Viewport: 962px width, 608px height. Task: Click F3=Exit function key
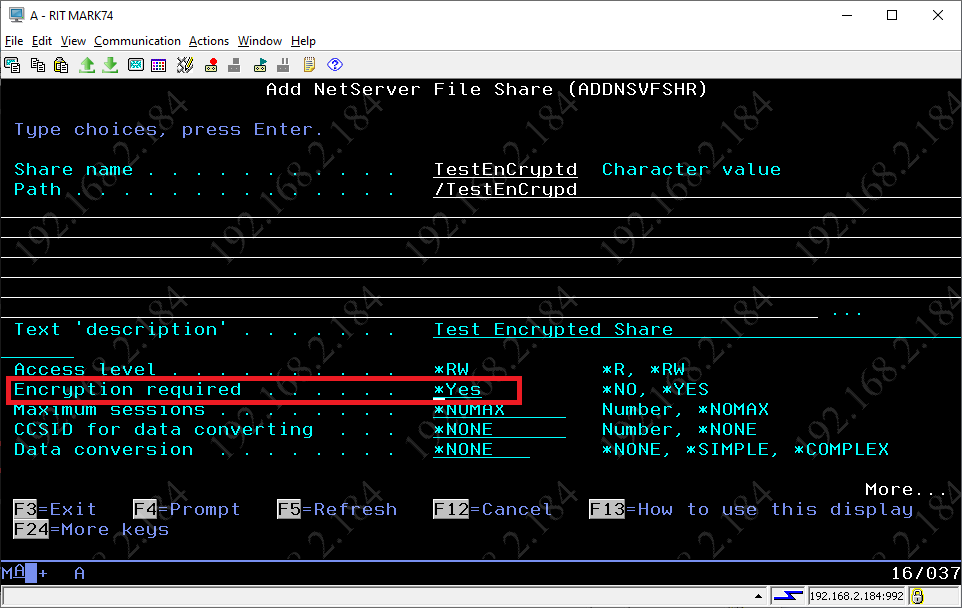tap(55, 510)
